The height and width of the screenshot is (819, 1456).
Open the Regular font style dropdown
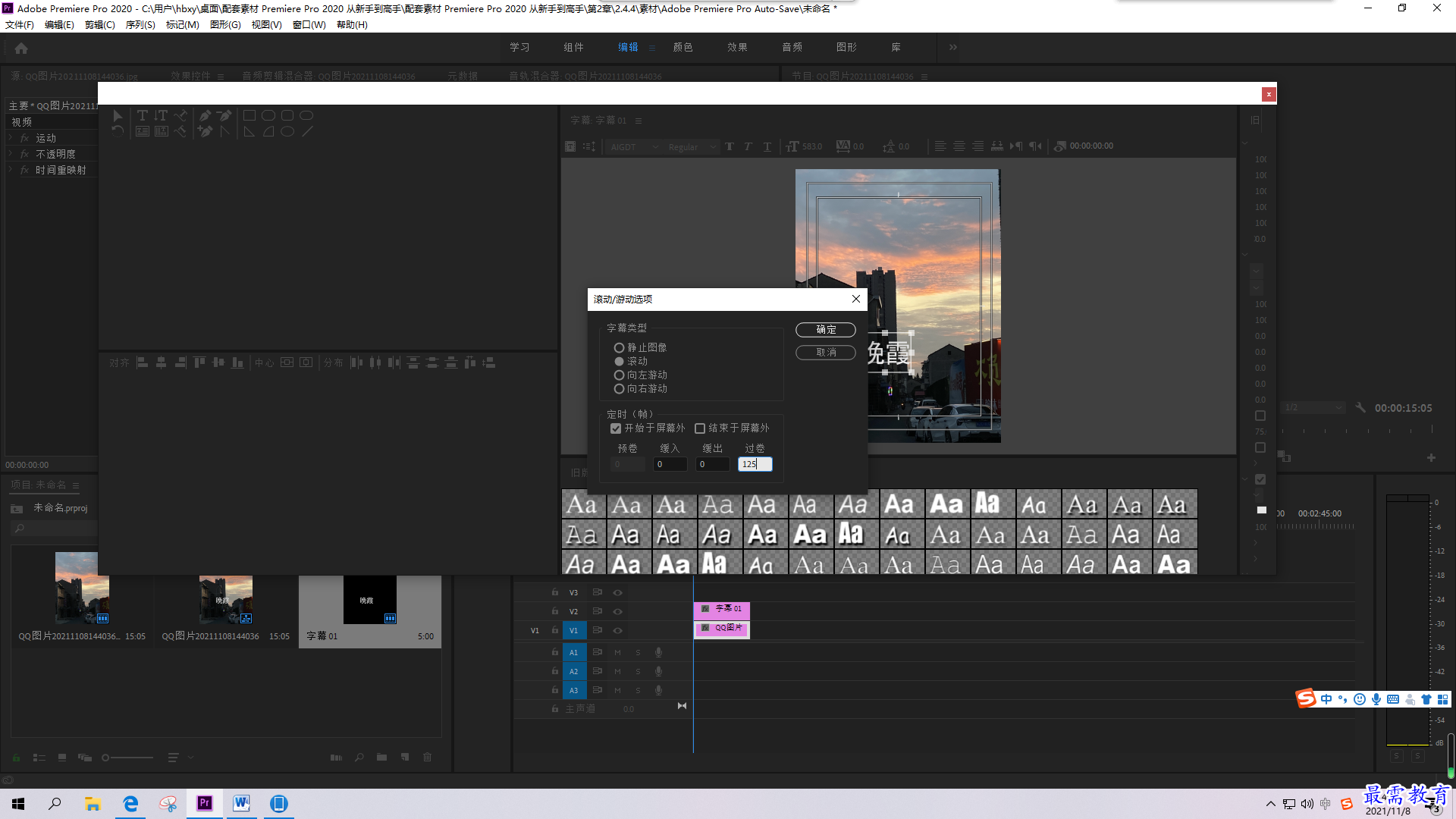[691, 147]
